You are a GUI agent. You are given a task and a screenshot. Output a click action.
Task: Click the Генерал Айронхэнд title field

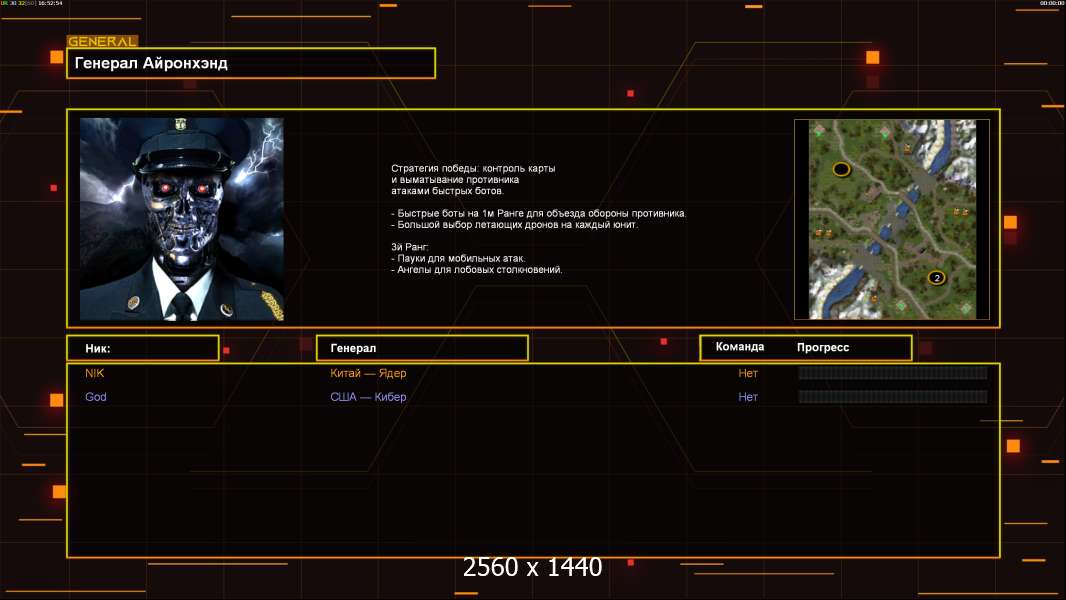251,63
